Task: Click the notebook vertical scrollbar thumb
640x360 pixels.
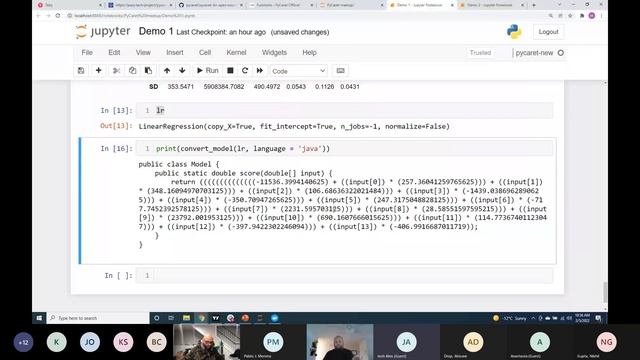Action: (605, 291)
